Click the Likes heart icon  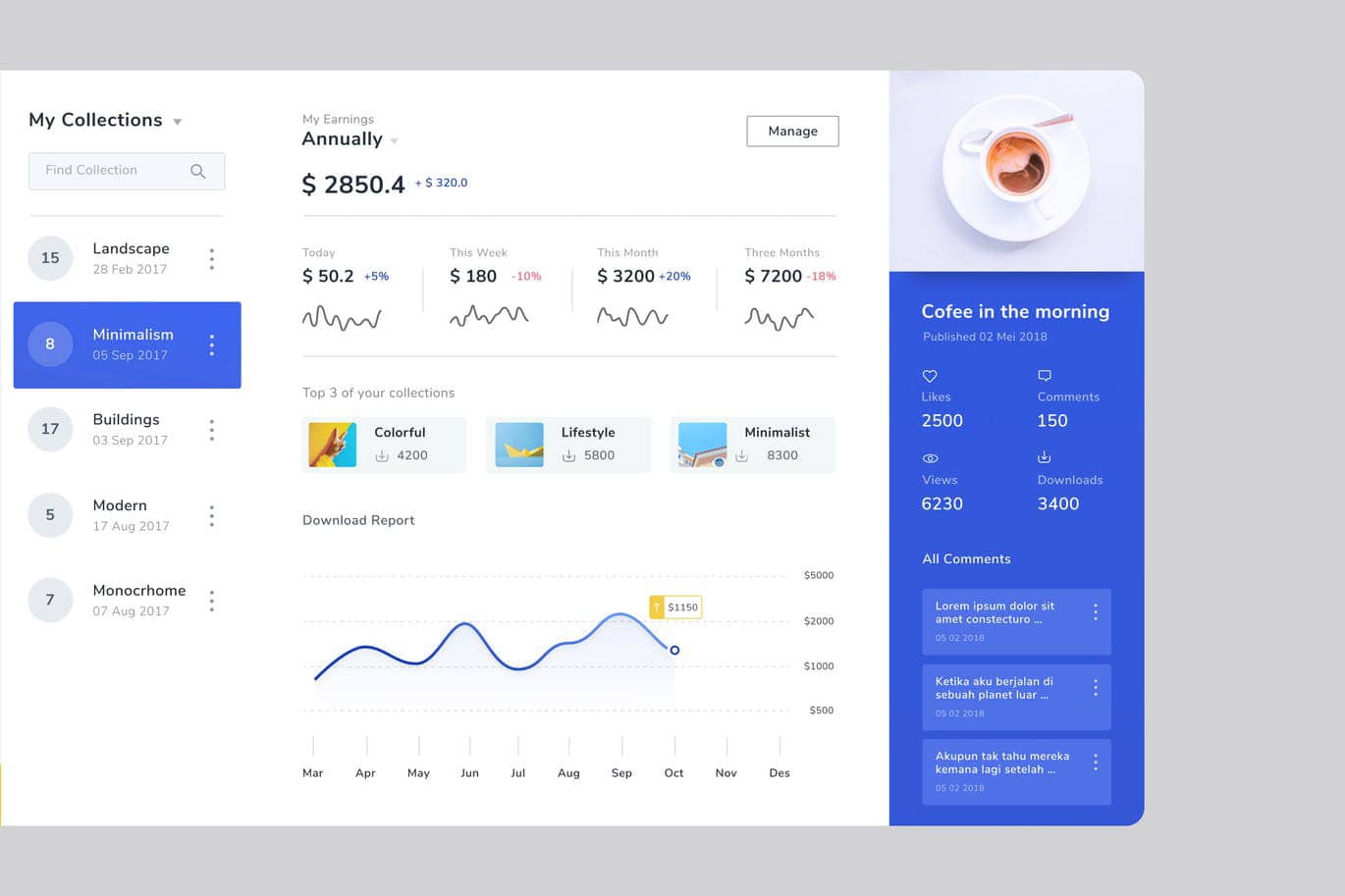click(x=930, y=376)
